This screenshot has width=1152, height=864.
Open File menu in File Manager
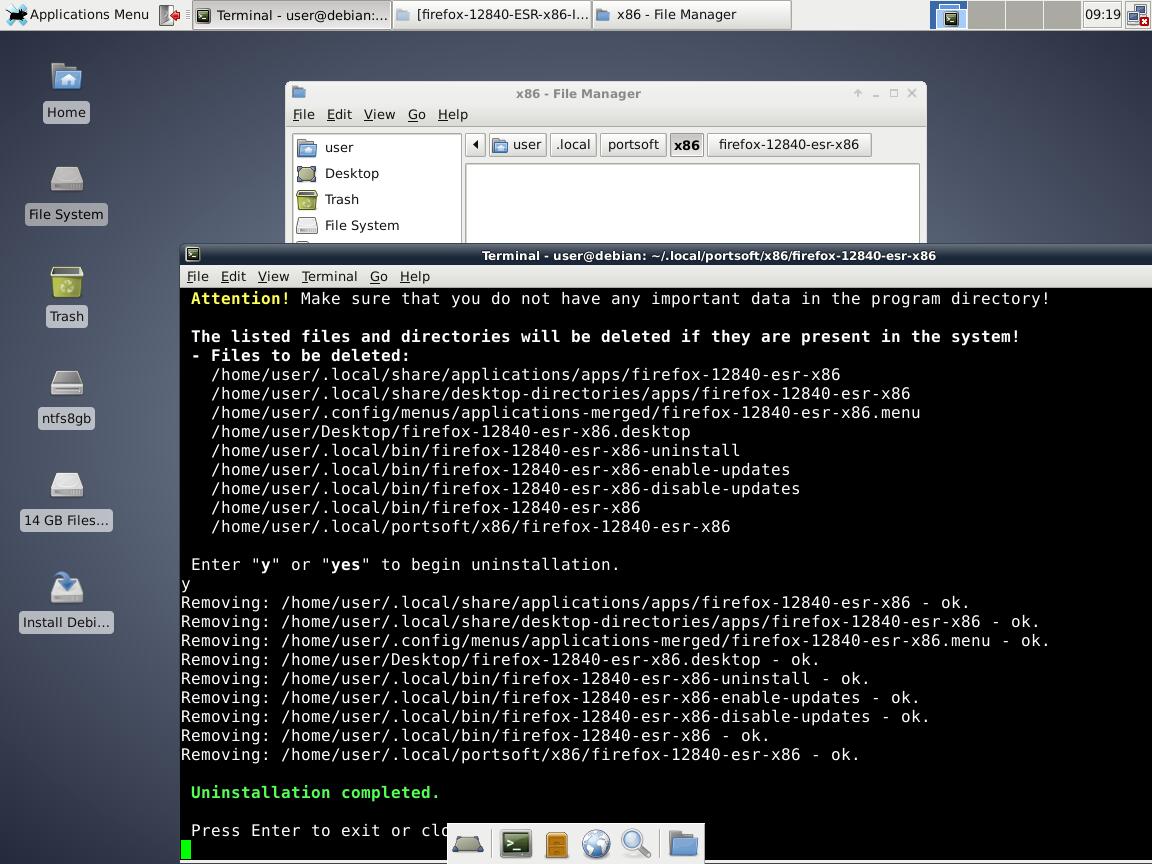pos(303,115)
